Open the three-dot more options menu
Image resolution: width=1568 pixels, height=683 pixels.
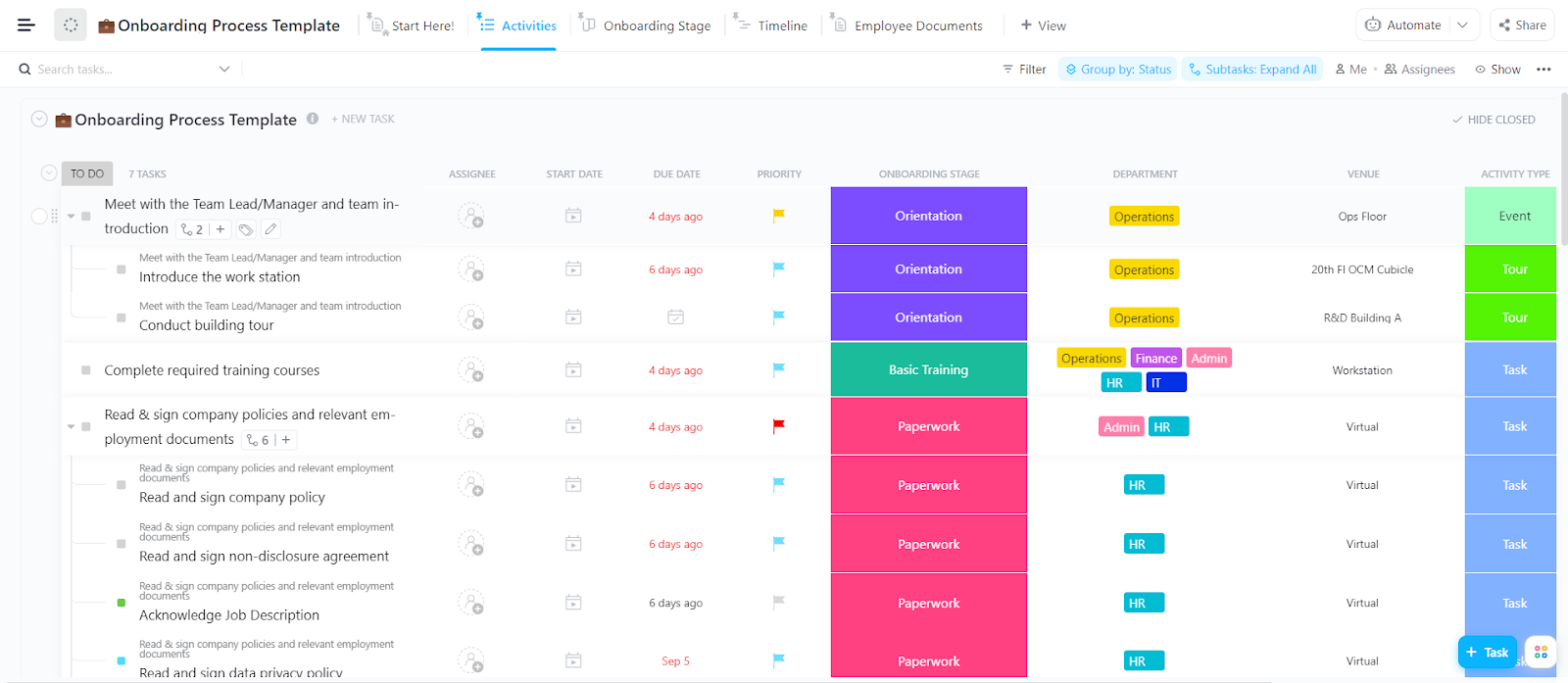[x=1543, y=70]
